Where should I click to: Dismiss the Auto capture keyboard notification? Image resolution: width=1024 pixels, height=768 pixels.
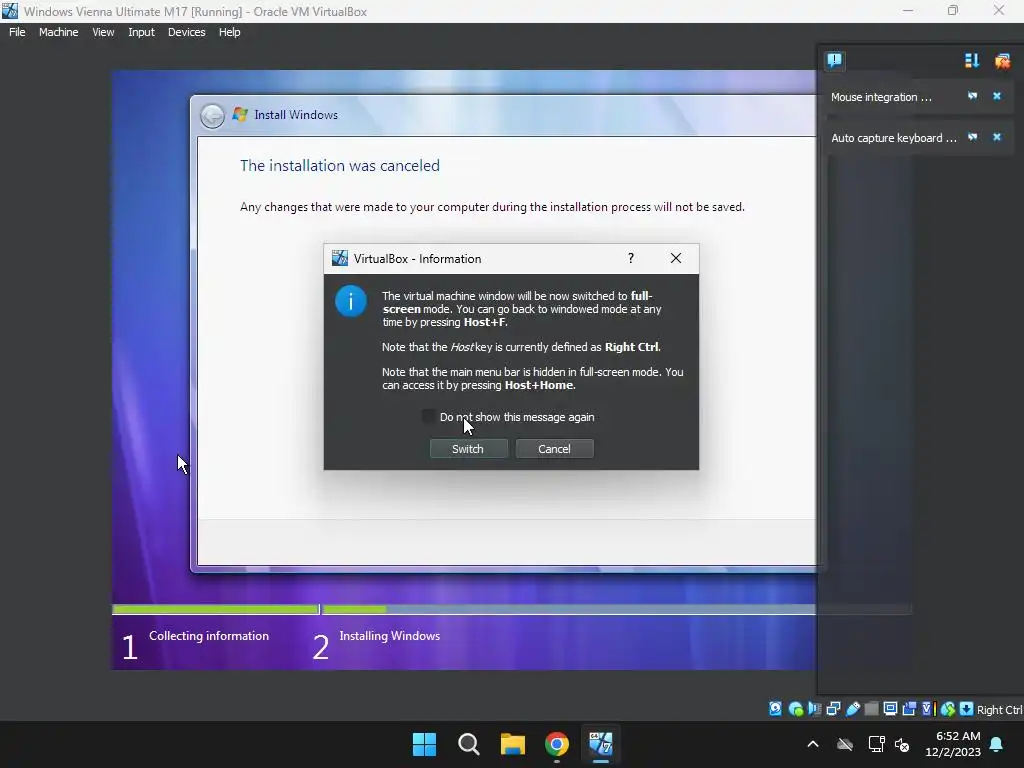coord(997,137)
